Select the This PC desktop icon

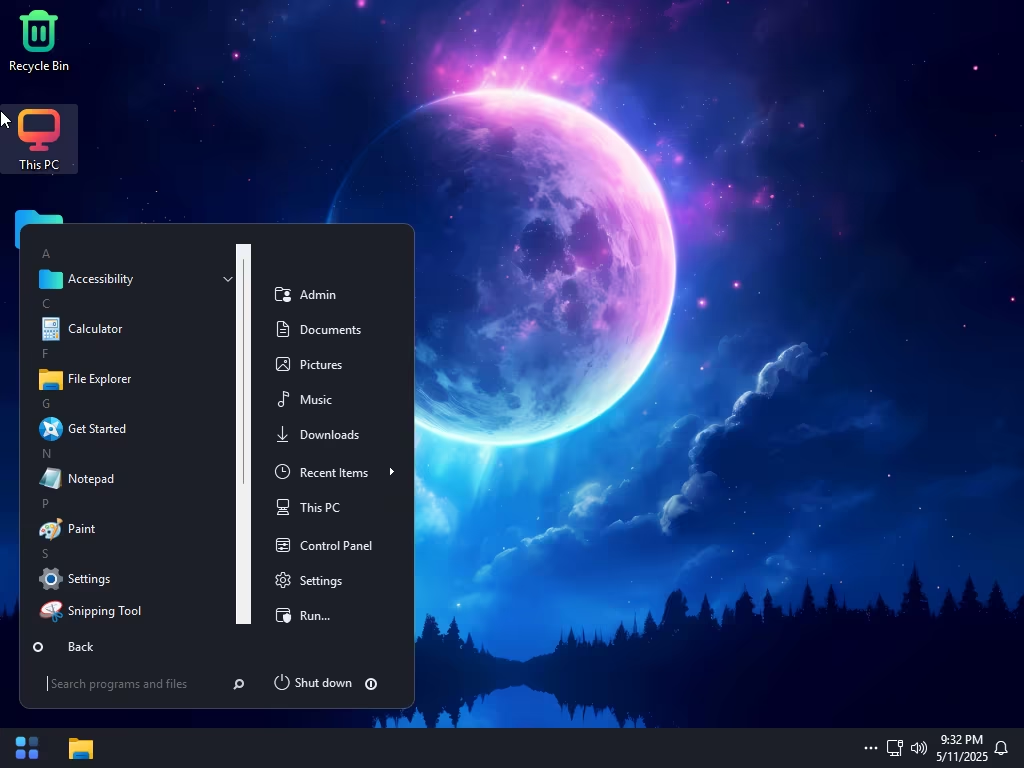click(x=39, y=139)
